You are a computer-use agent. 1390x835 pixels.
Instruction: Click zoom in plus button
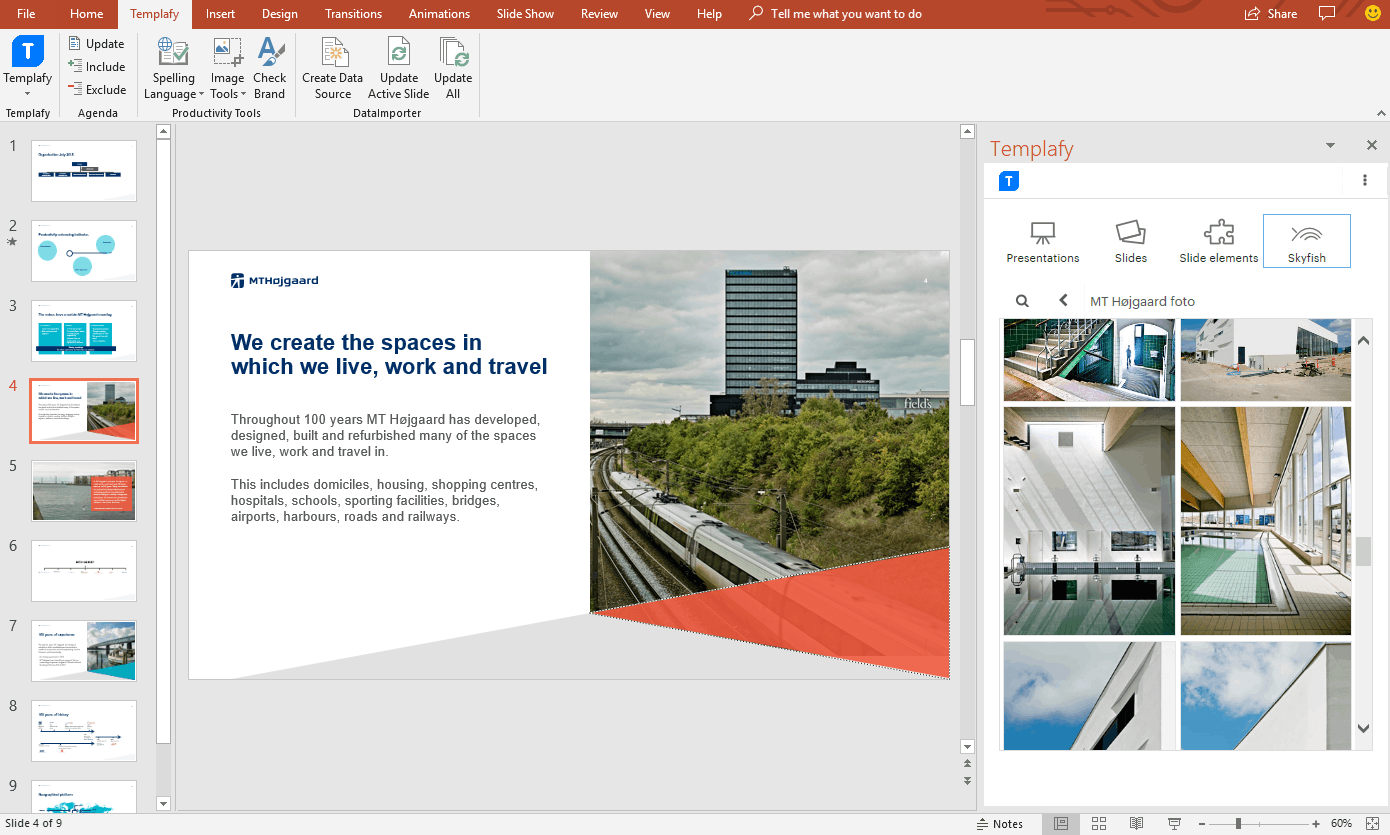(1315, 824)
